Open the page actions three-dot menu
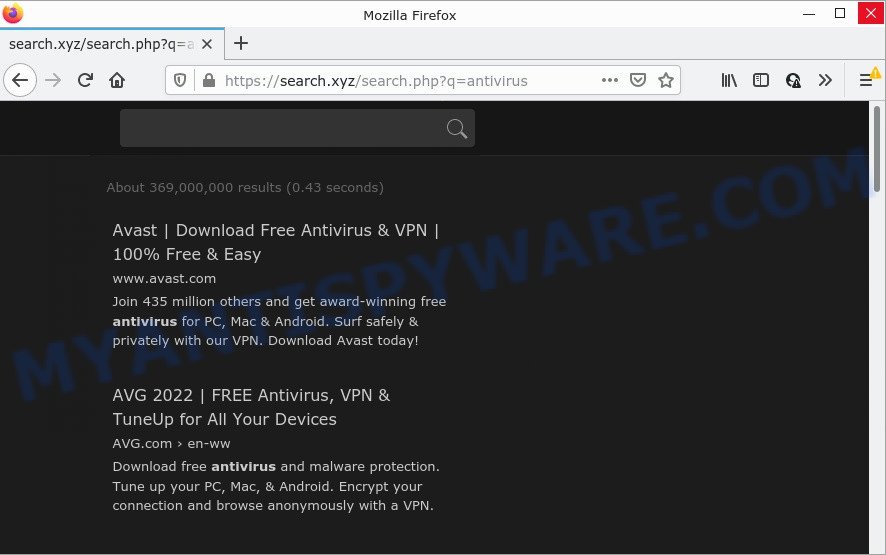The height and width of the screenshot is (555, 886). pos(610,80)
